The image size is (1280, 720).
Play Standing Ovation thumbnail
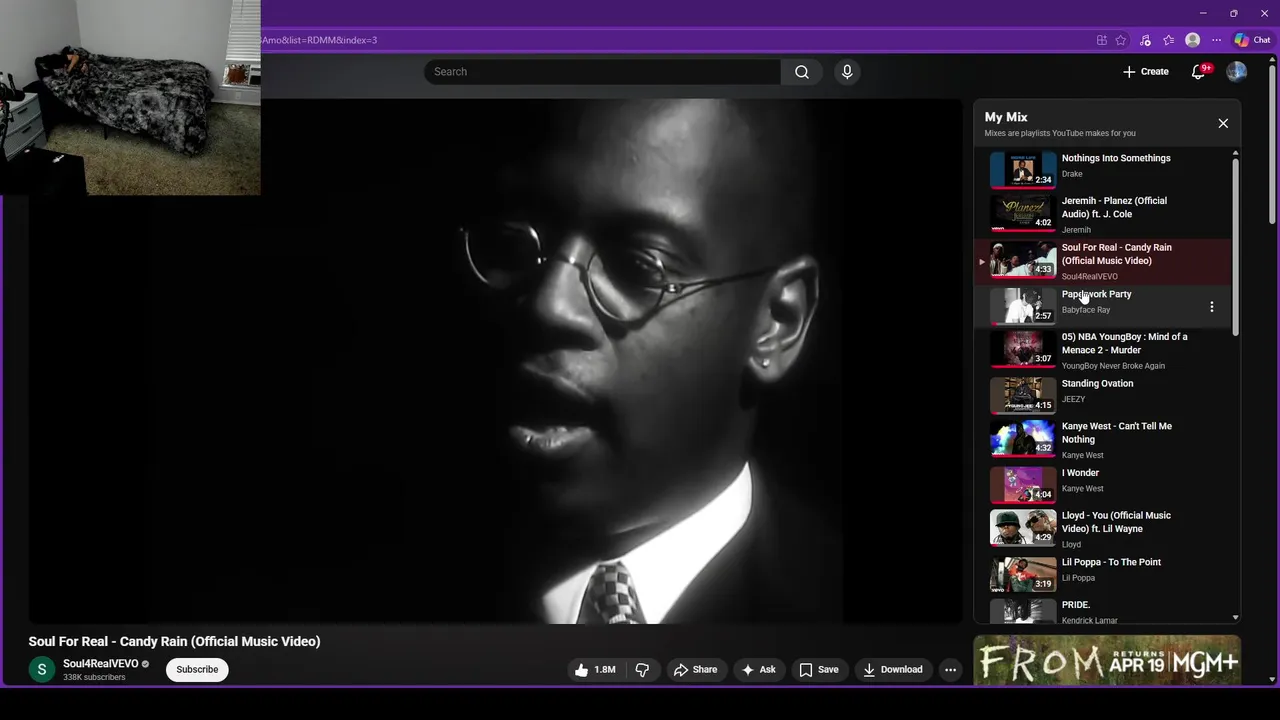[x=1022, y=396]
